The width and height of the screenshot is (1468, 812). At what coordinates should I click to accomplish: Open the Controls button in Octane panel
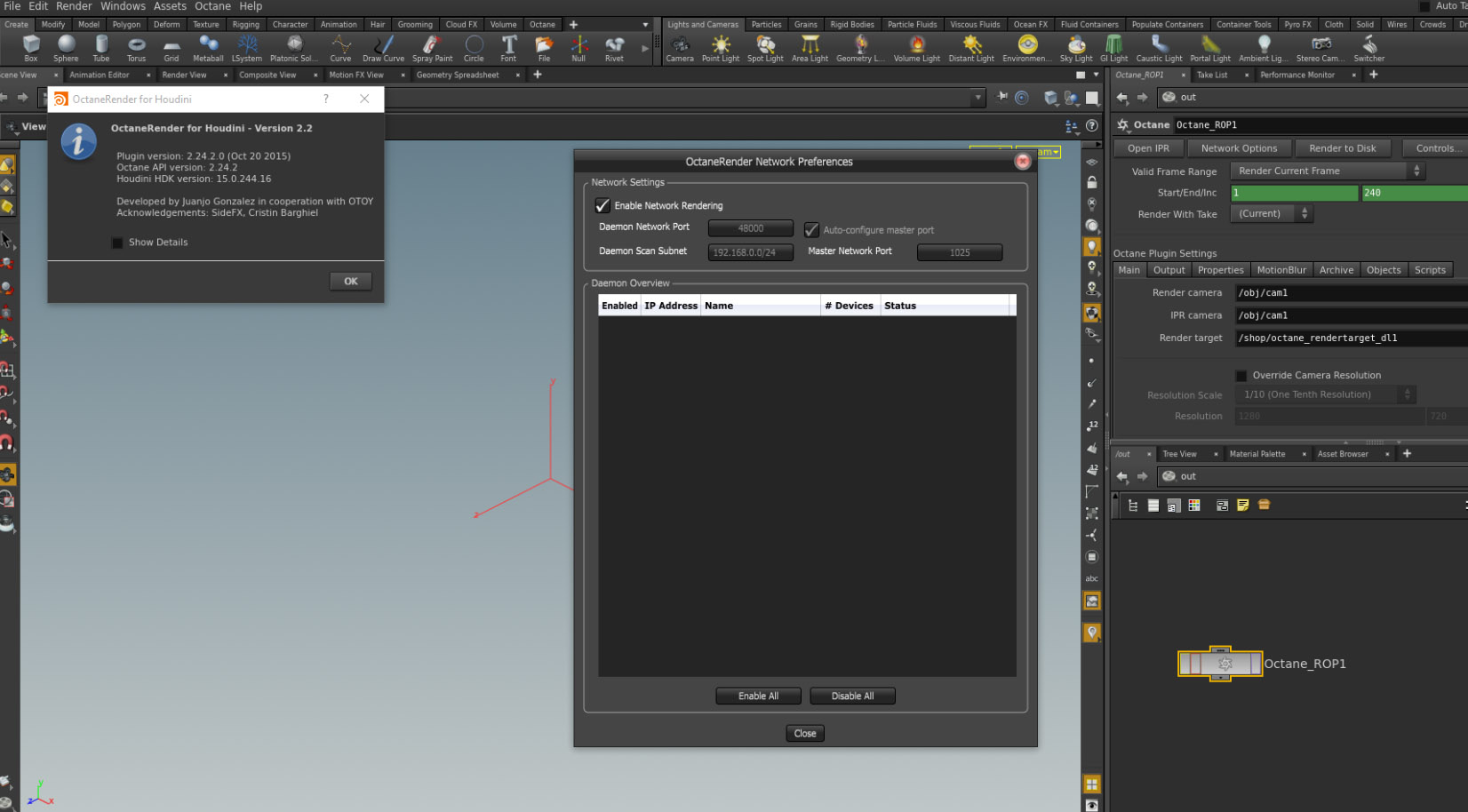coord(1434,148)
